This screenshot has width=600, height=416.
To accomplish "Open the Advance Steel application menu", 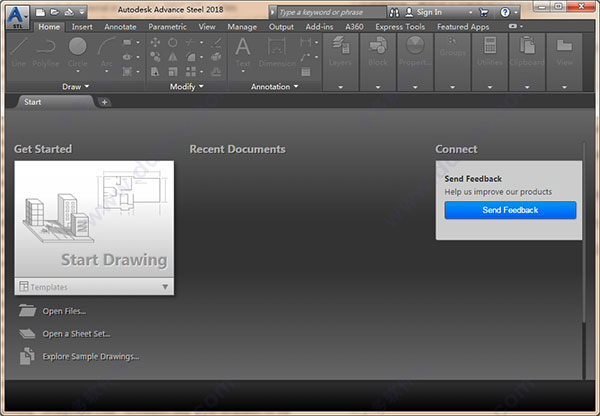I will [17, 17].
